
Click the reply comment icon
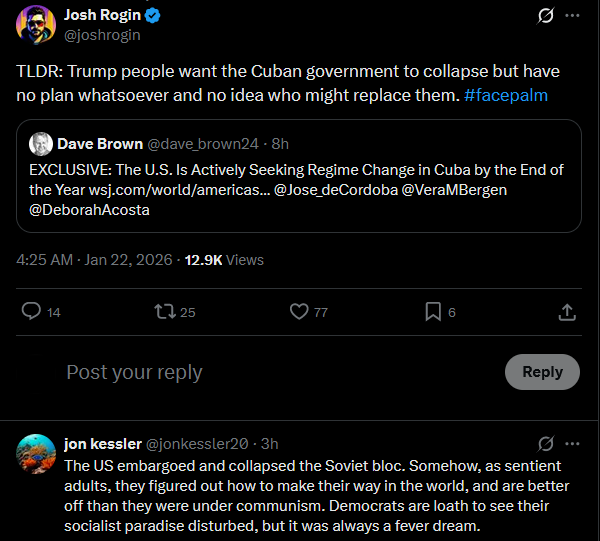[31, 312]
